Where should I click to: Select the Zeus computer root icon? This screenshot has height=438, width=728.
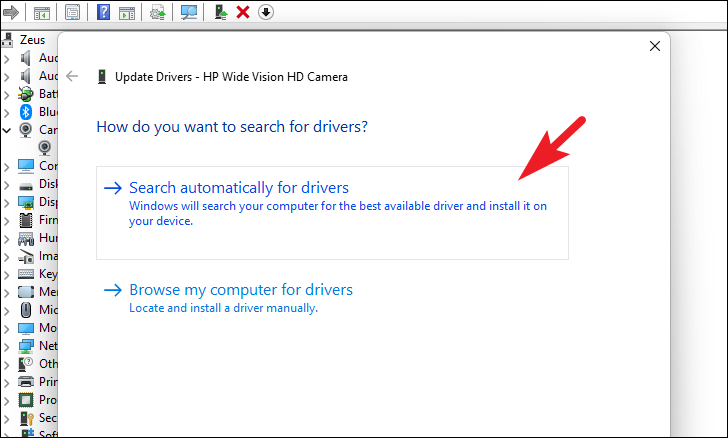[7, 40]
